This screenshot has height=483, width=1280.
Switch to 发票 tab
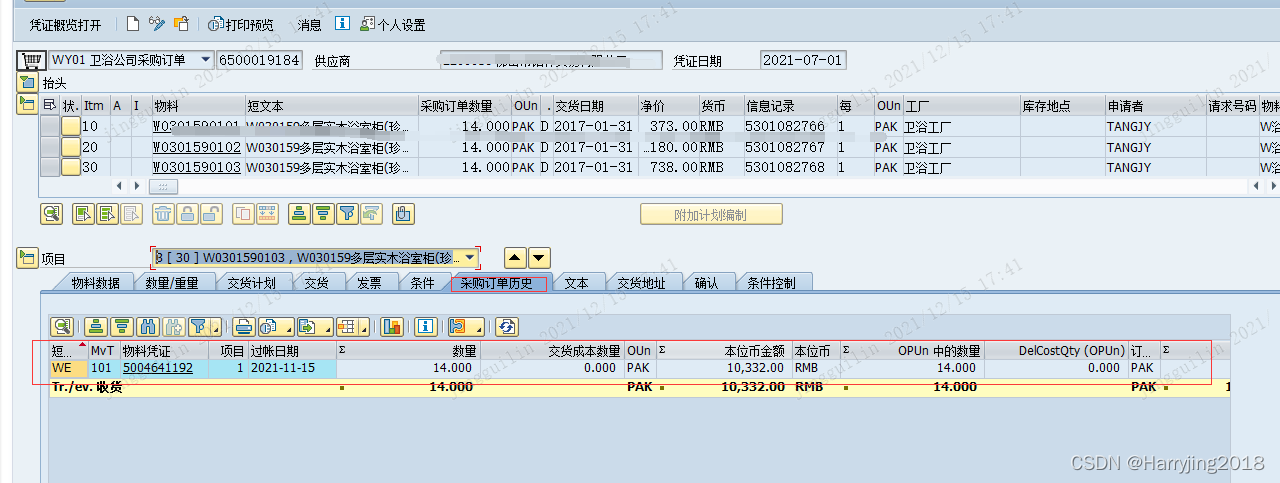(369, 283)
